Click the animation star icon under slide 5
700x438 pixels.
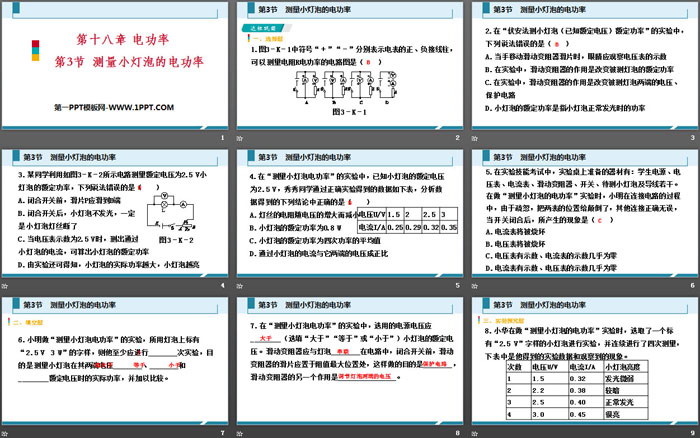(x=240, y=286)
